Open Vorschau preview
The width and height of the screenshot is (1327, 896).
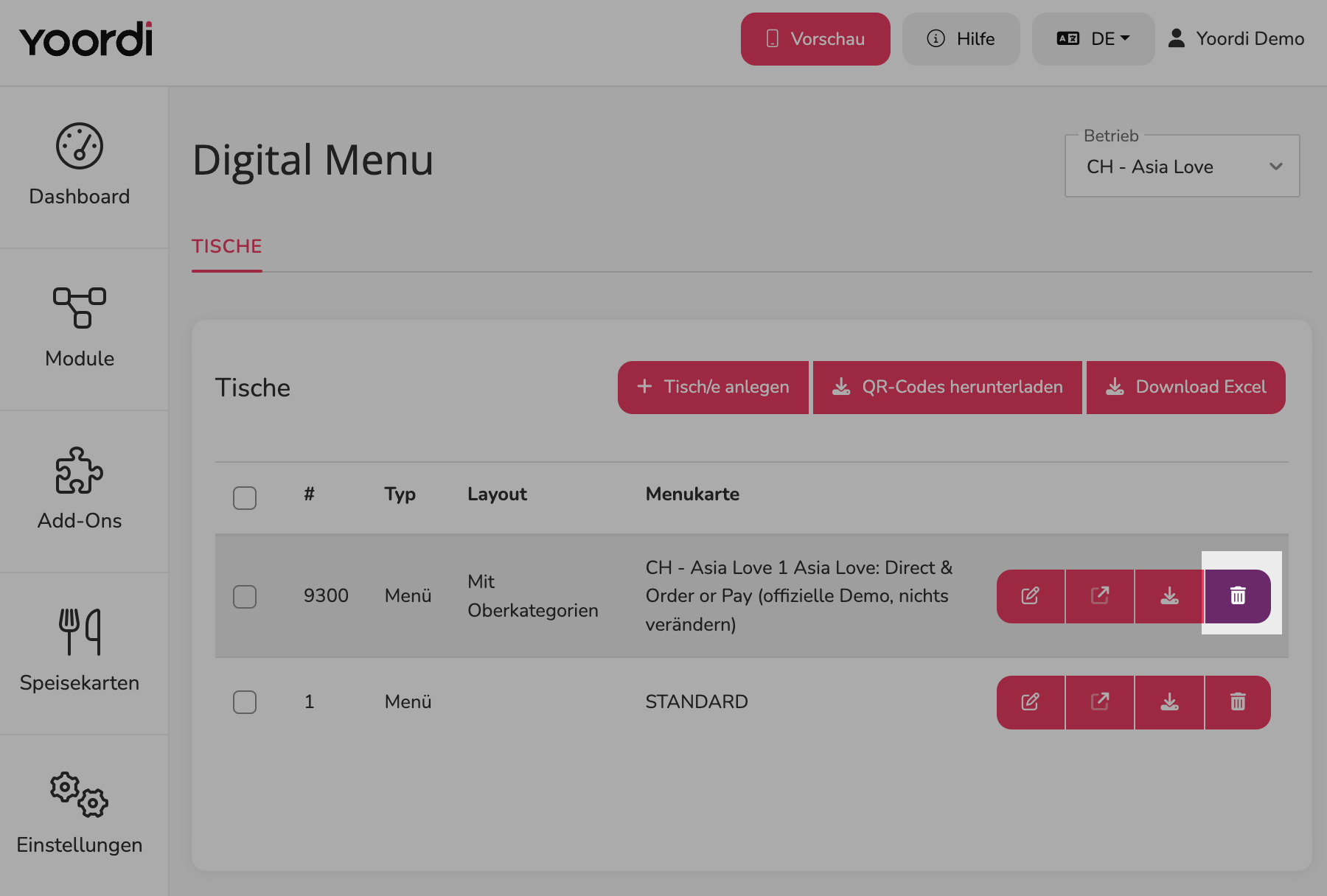click(x=815, y=39)
